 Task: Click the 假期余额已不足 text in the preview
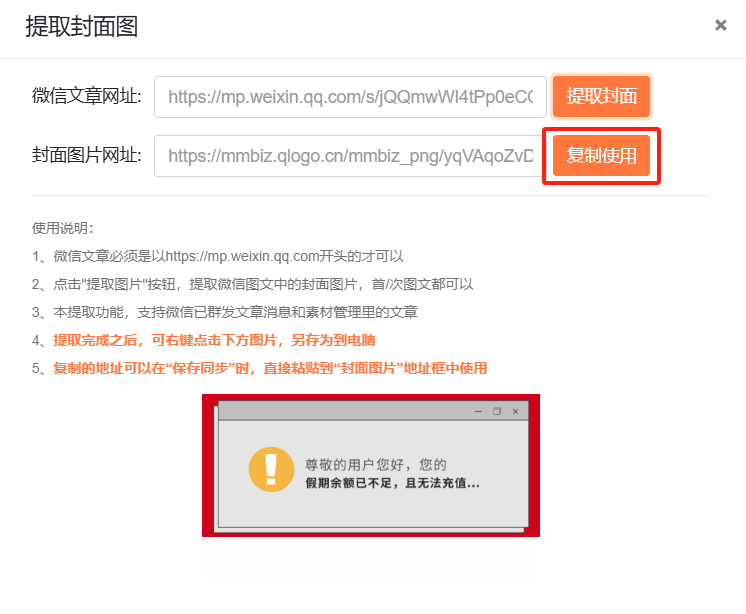393,483
